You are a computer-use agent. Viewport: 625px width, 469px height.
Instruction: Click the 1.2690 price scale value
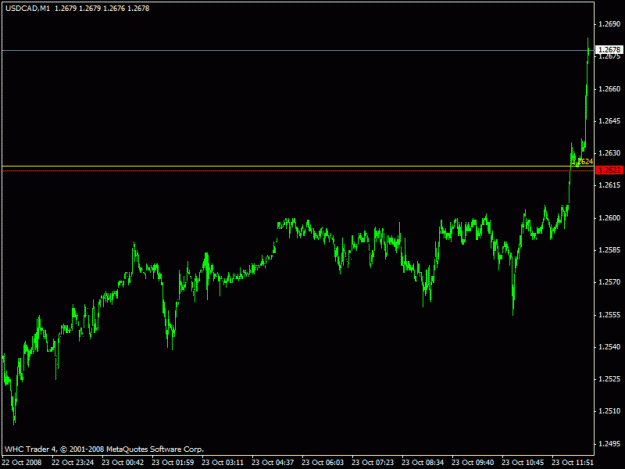click(x=609, y=24)
